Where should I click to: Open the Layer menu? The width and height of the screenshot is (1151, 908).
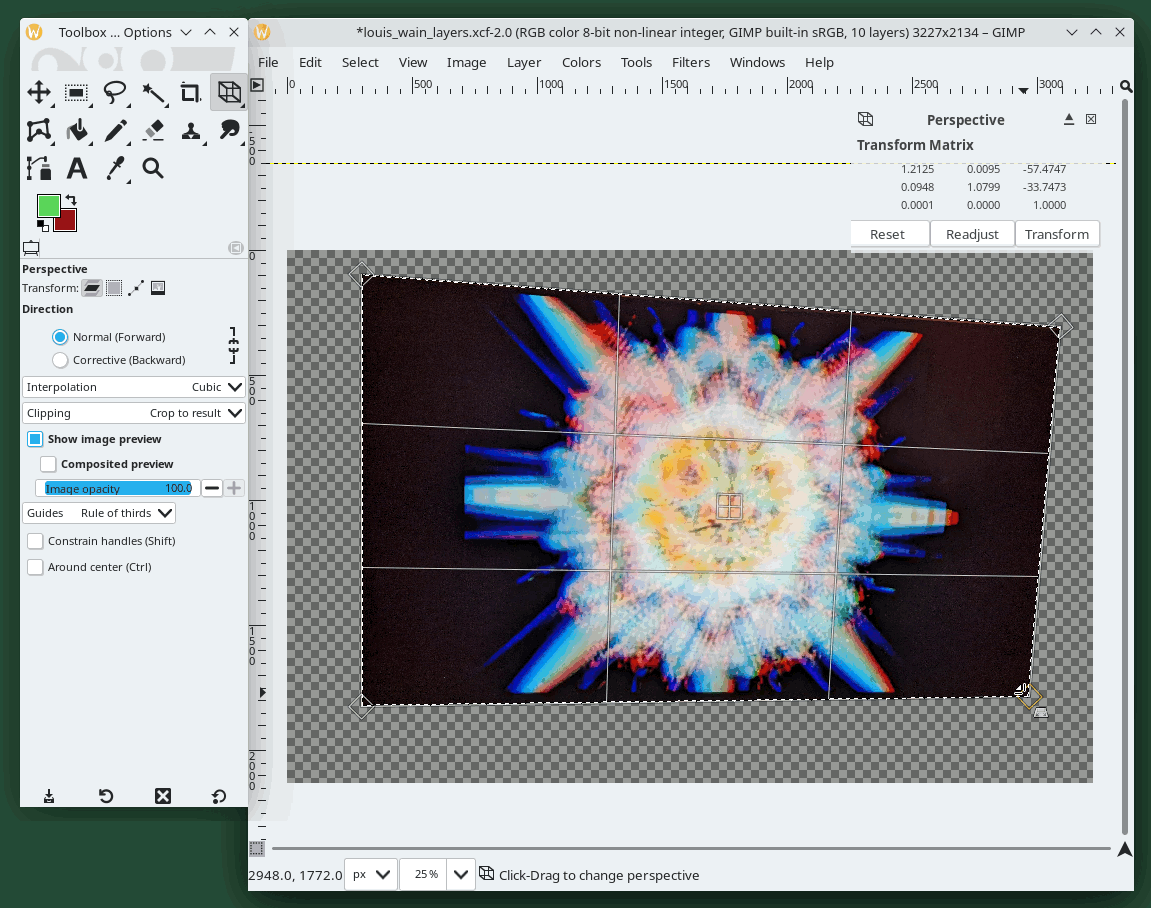coord(524,62)
